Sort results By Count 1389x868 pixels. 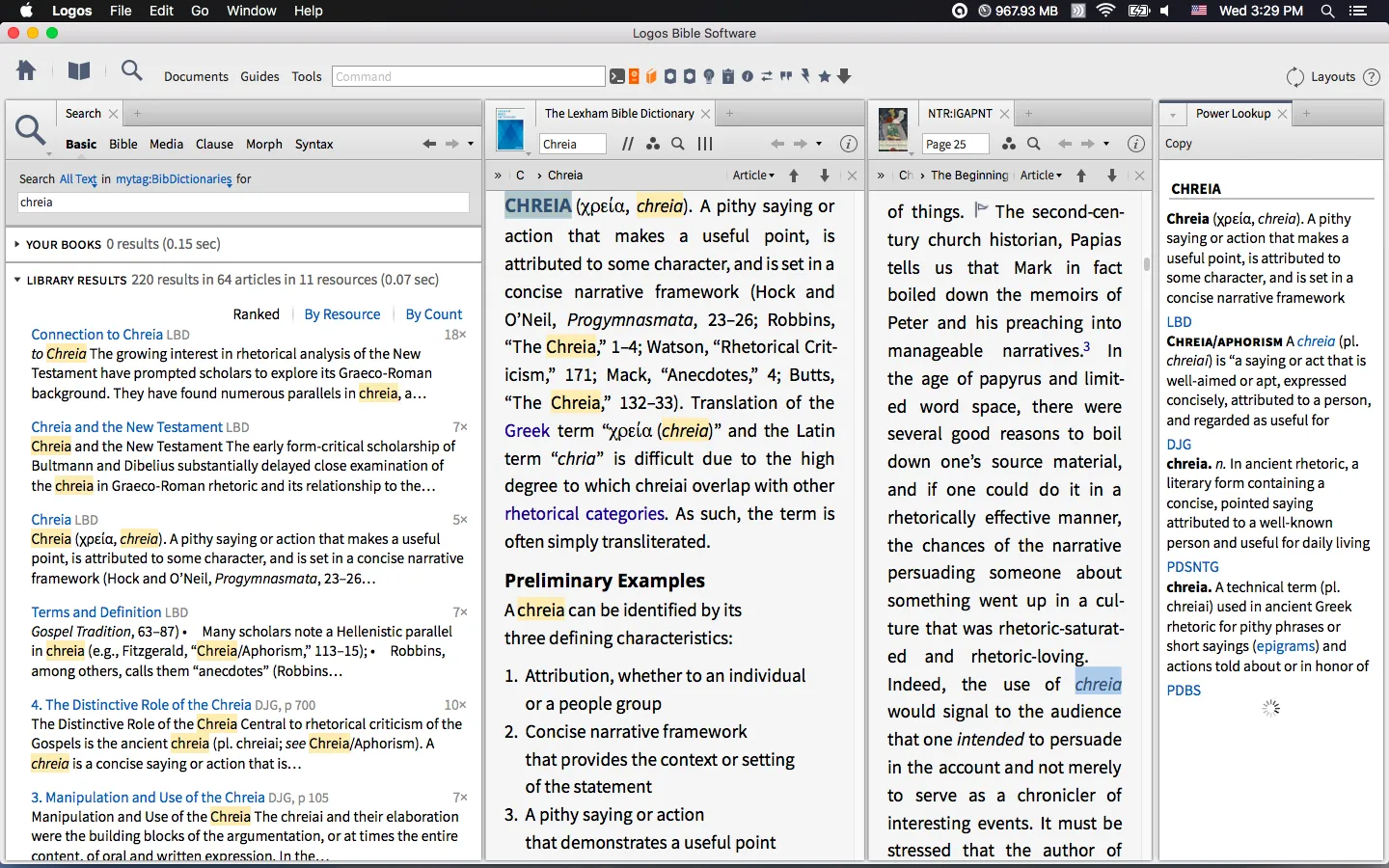point(434,314)
